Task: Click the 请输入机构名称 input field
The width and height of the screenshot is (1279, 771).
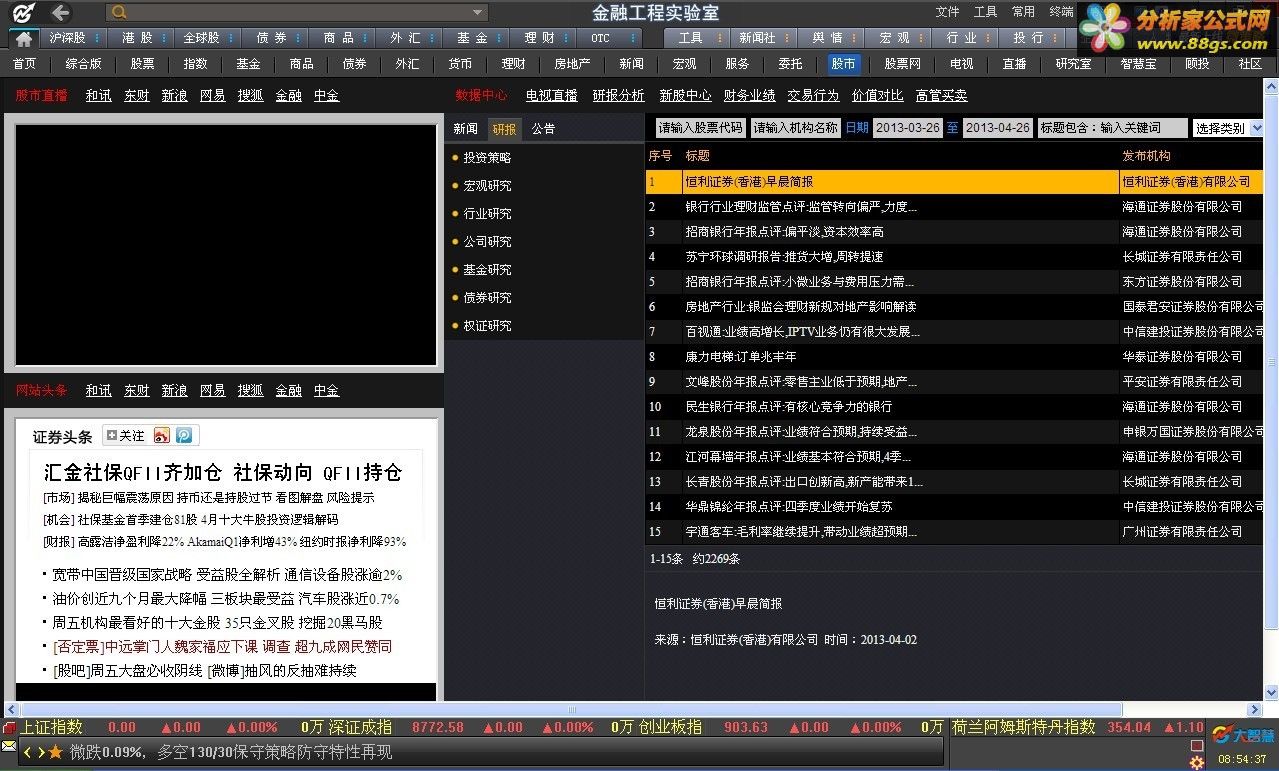Action: coord(796,128)
